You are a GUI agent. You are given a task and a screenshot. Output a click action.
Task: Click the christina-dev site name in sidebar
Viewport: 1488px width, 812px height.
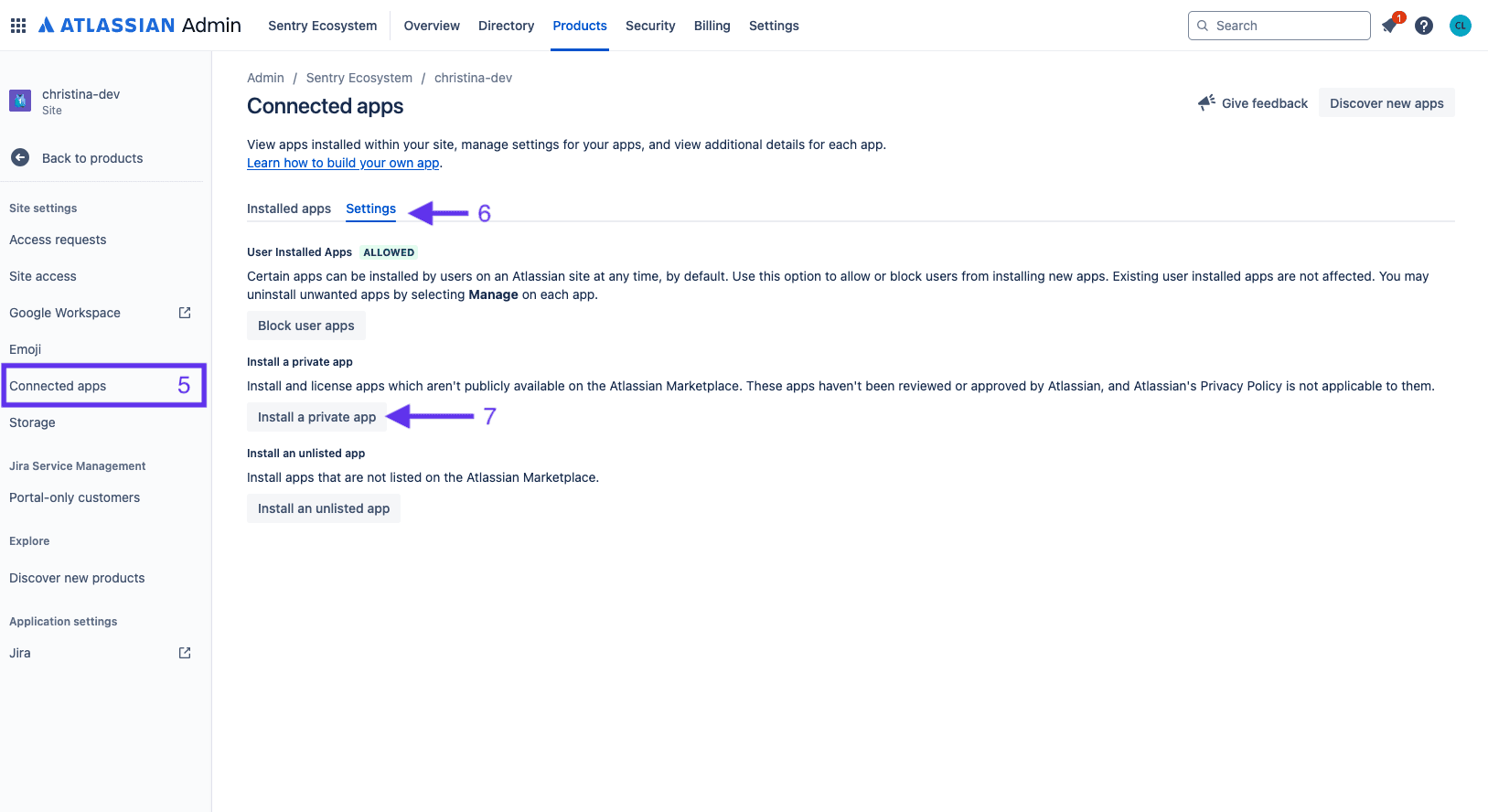pyautogui.click(x=80, y=94)
